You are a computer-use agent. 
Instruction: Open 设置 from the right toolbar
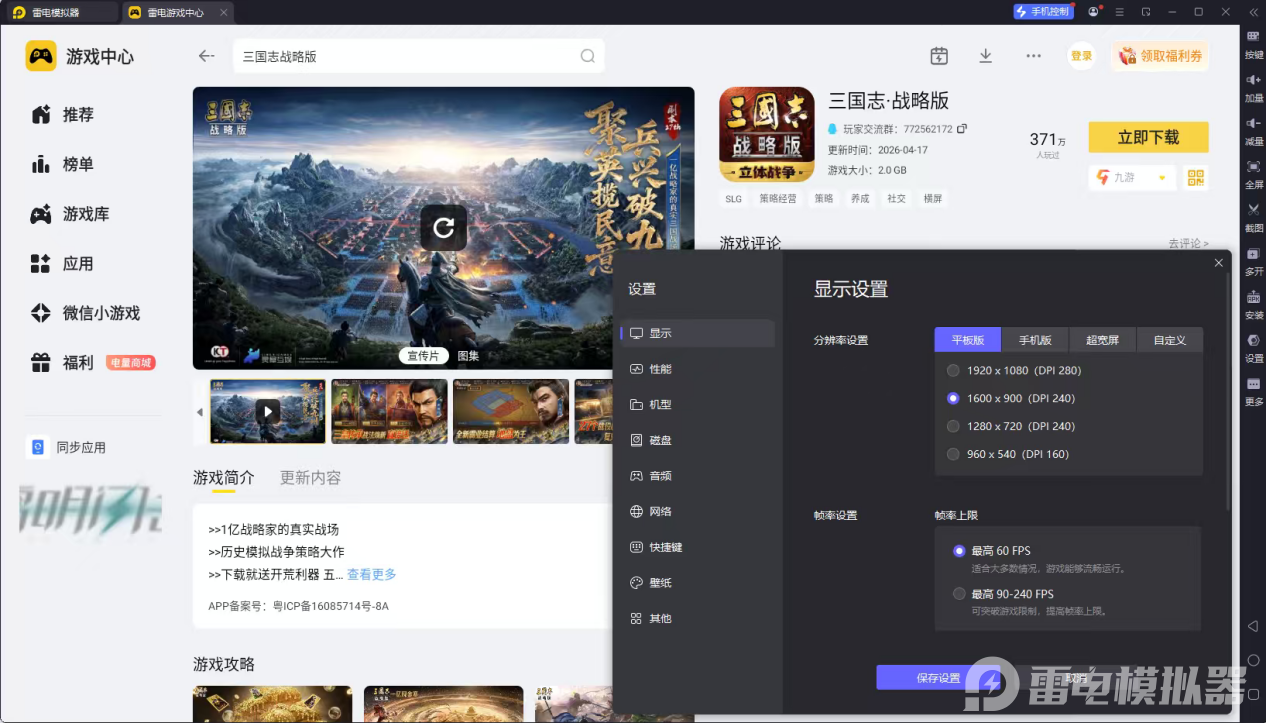point(1253,346)
